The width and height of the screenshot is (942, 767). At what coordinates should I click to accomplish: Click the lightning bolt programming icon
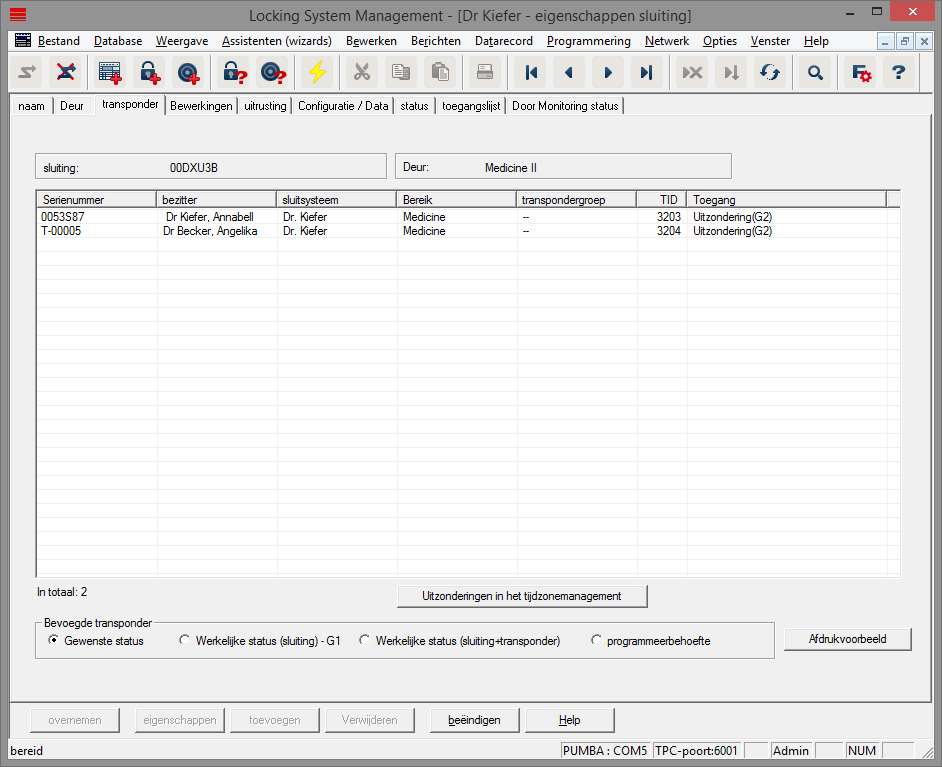click(316, 72)
